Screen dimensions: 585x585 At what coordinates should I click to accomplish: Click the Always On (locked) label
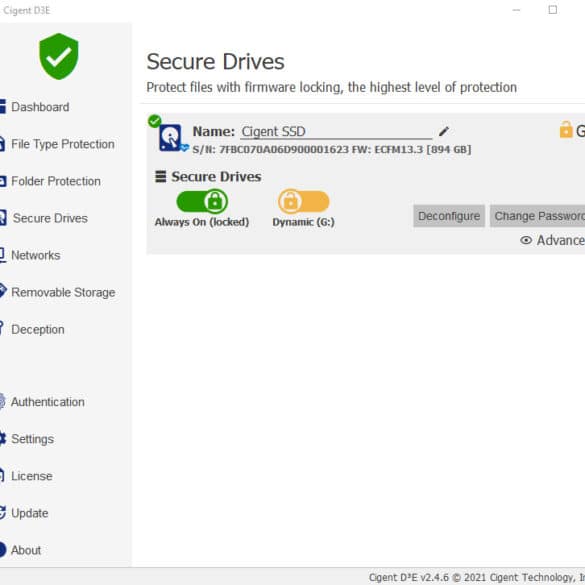click(x=202, y=222)
